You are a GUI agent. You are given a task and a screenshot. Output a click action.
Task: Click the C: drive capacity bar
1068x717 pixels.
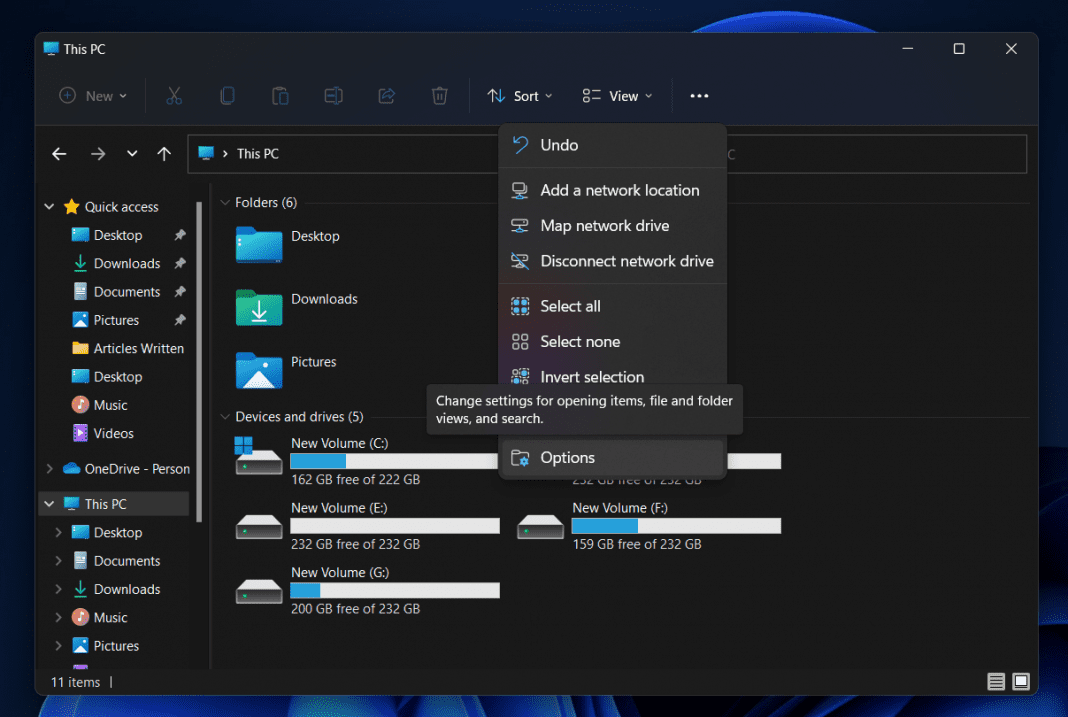click(x=394, y=461)
